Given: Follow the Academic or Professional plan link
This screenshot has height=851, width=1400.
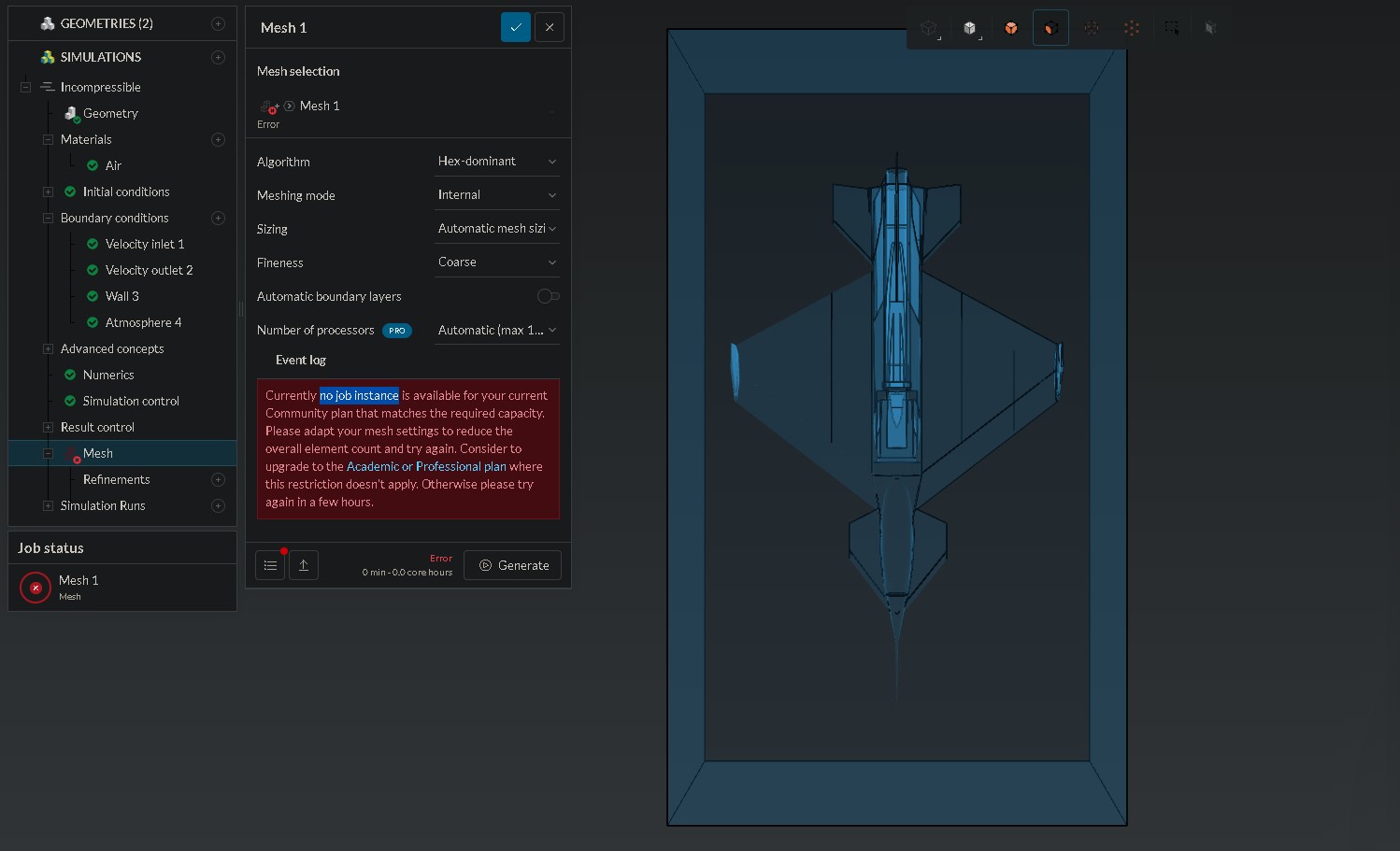Looking at the screenshot, I should pos(426,466).
